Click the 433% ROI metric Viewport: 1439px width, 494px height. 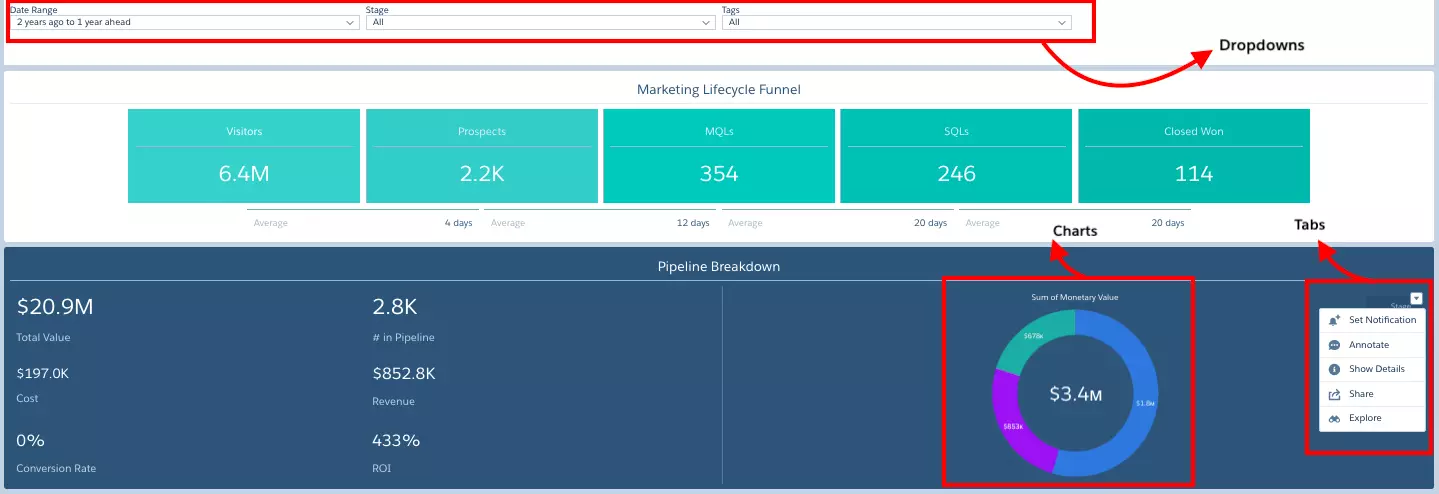click(x=396, y=440)
